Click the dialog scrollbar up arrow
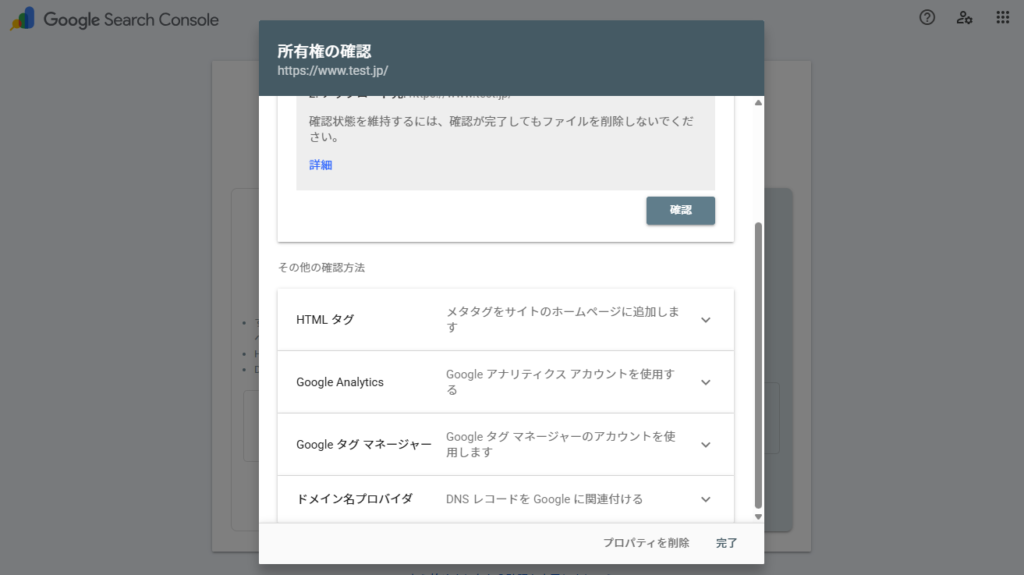Viewport: 1024px width, 575px height. coord(758,103)
